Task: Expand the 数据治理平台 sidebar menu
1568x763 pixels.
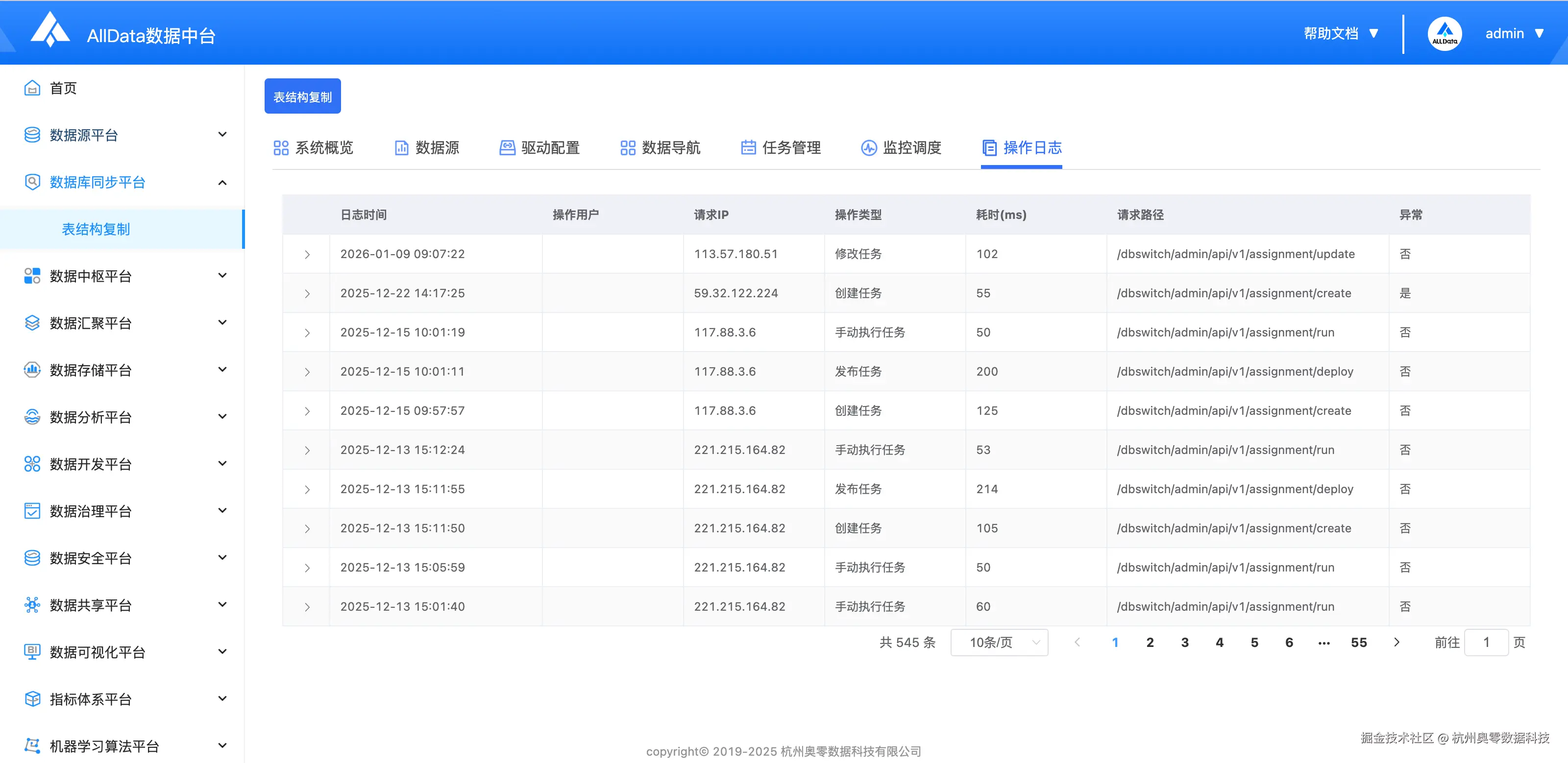Action: (x=222, y=510)
